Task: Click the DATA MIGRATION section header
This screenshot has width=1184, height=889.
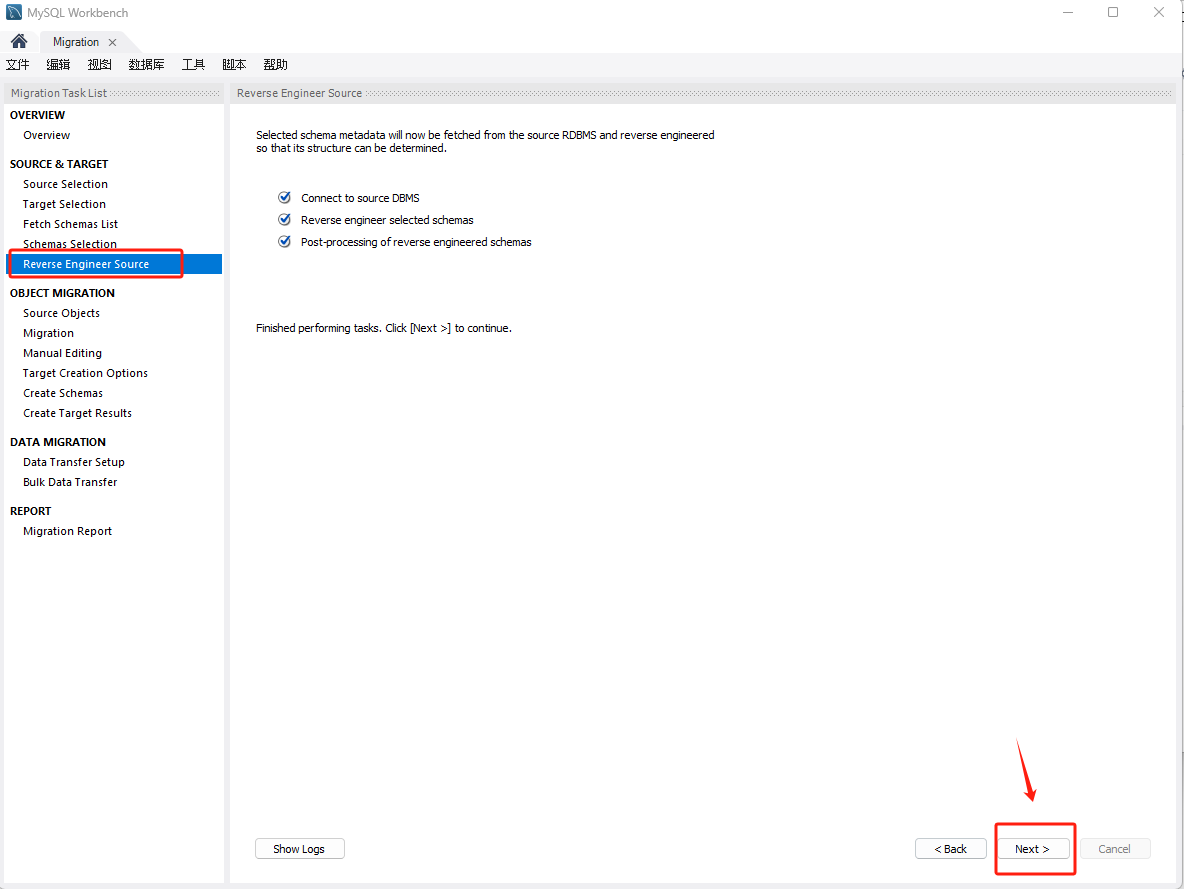Action: (58, 442)
